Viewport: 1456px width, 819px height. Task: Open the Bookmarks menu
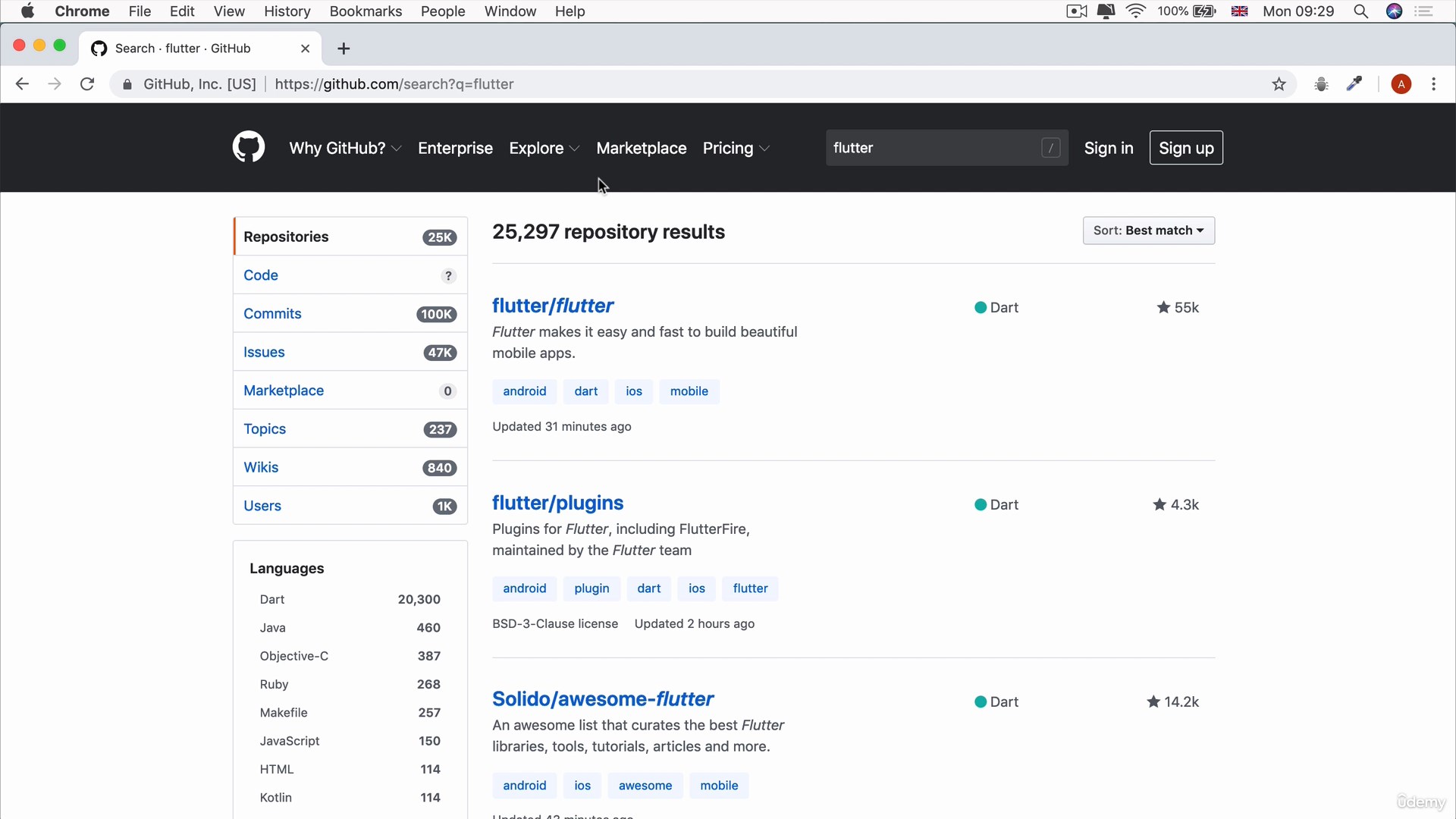[366, 11]
